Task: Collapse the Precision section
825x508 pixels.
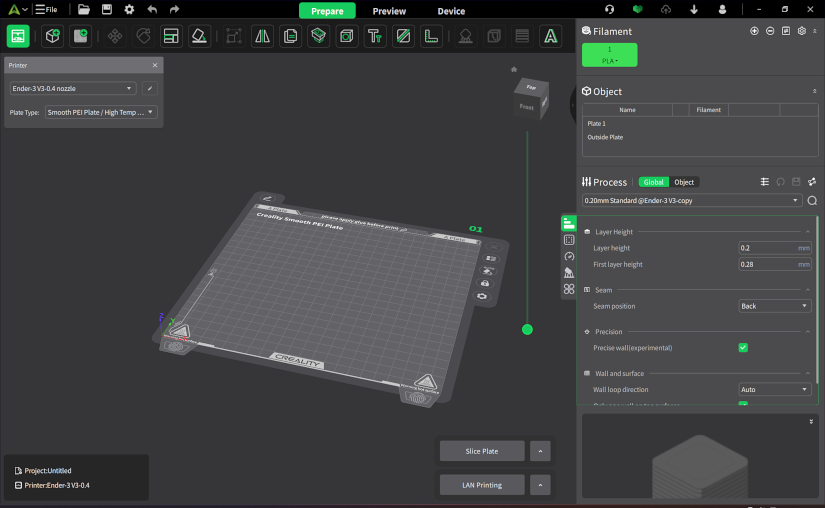Action: [808, 332]
